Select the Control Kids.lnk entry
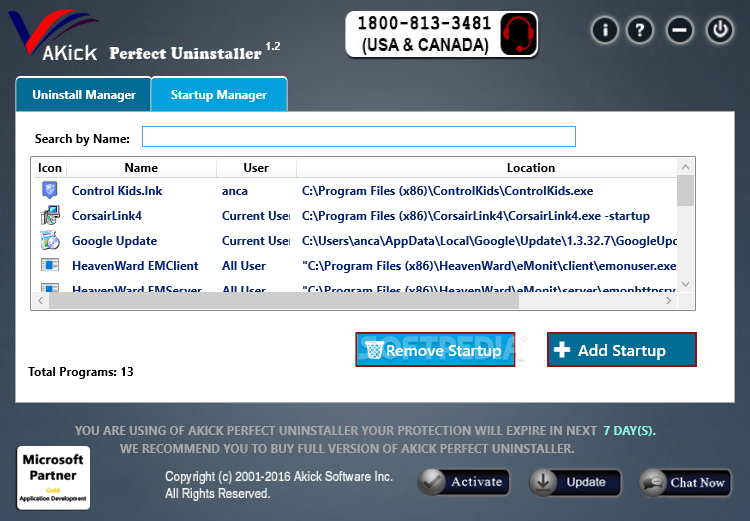The height and width of the screenshot is (521, 750). (x=117, y=190)
